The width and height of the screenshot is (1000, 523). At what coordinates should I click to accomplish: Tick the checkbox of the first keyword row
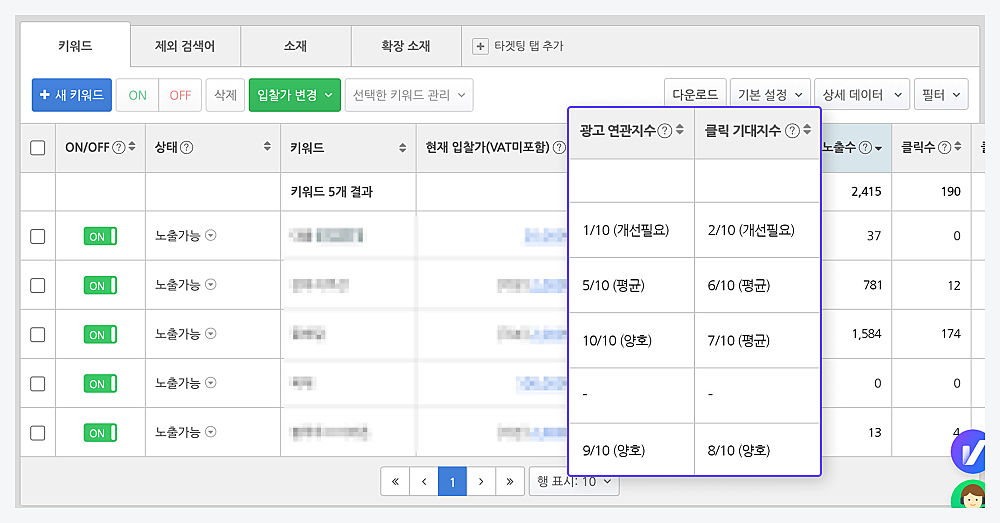[x=38, y=237]
